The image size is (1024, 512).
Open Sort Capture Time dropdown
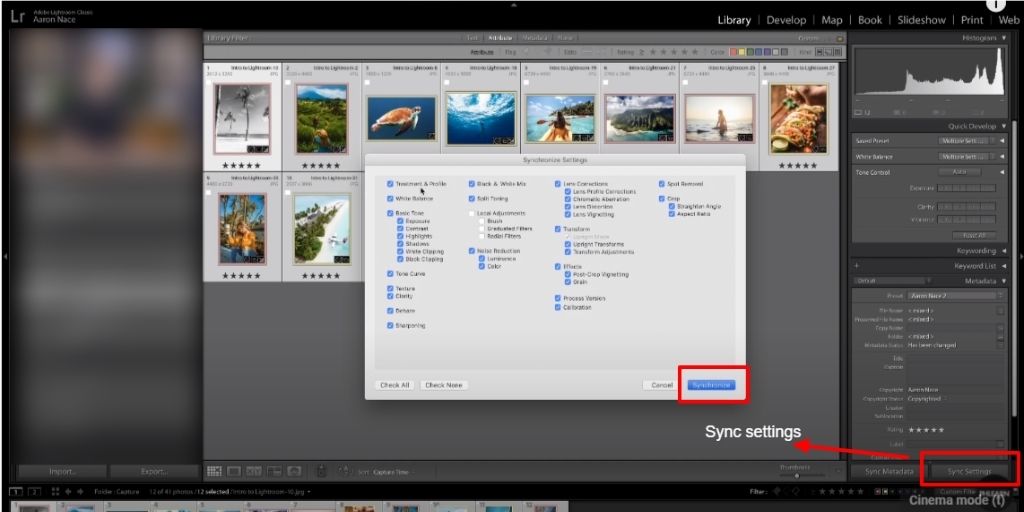point(392,472)
